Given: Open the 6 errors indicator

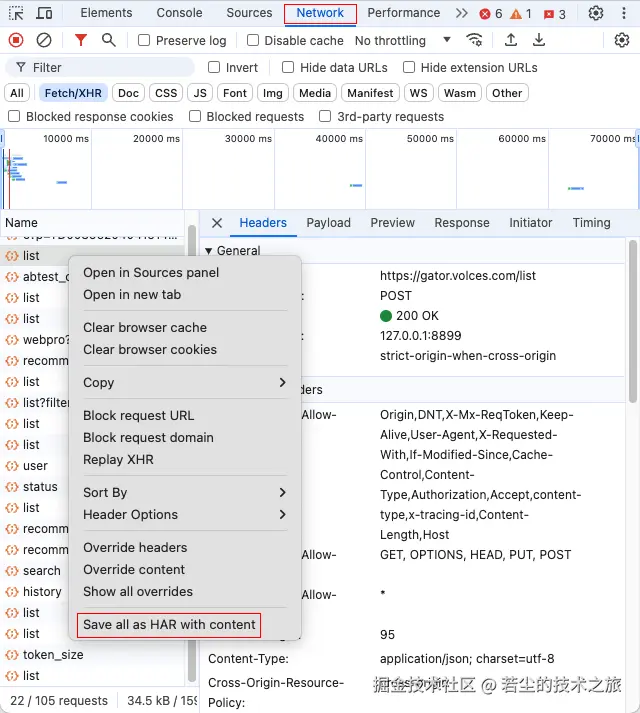Looking at the screenshot, I should pyautogui.click(x=491, y=14).
